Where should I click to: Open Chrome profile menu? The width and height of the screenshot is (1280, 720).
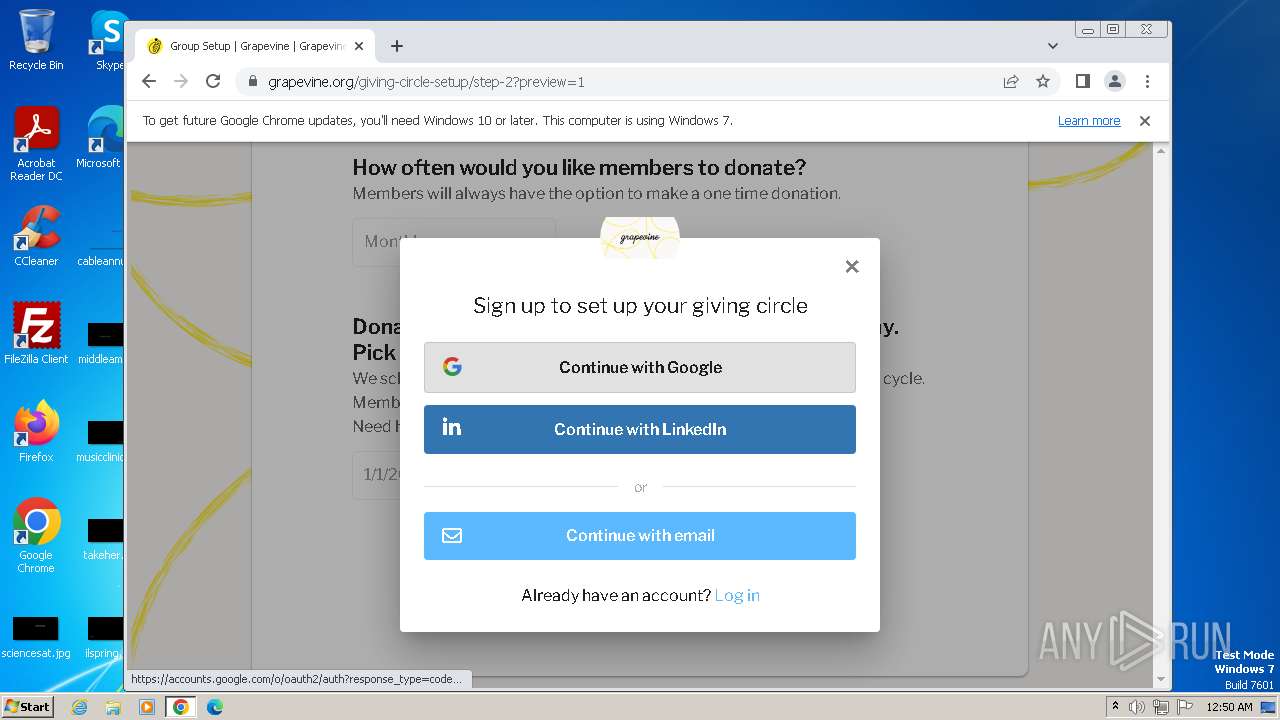(x=1114, y=81)
